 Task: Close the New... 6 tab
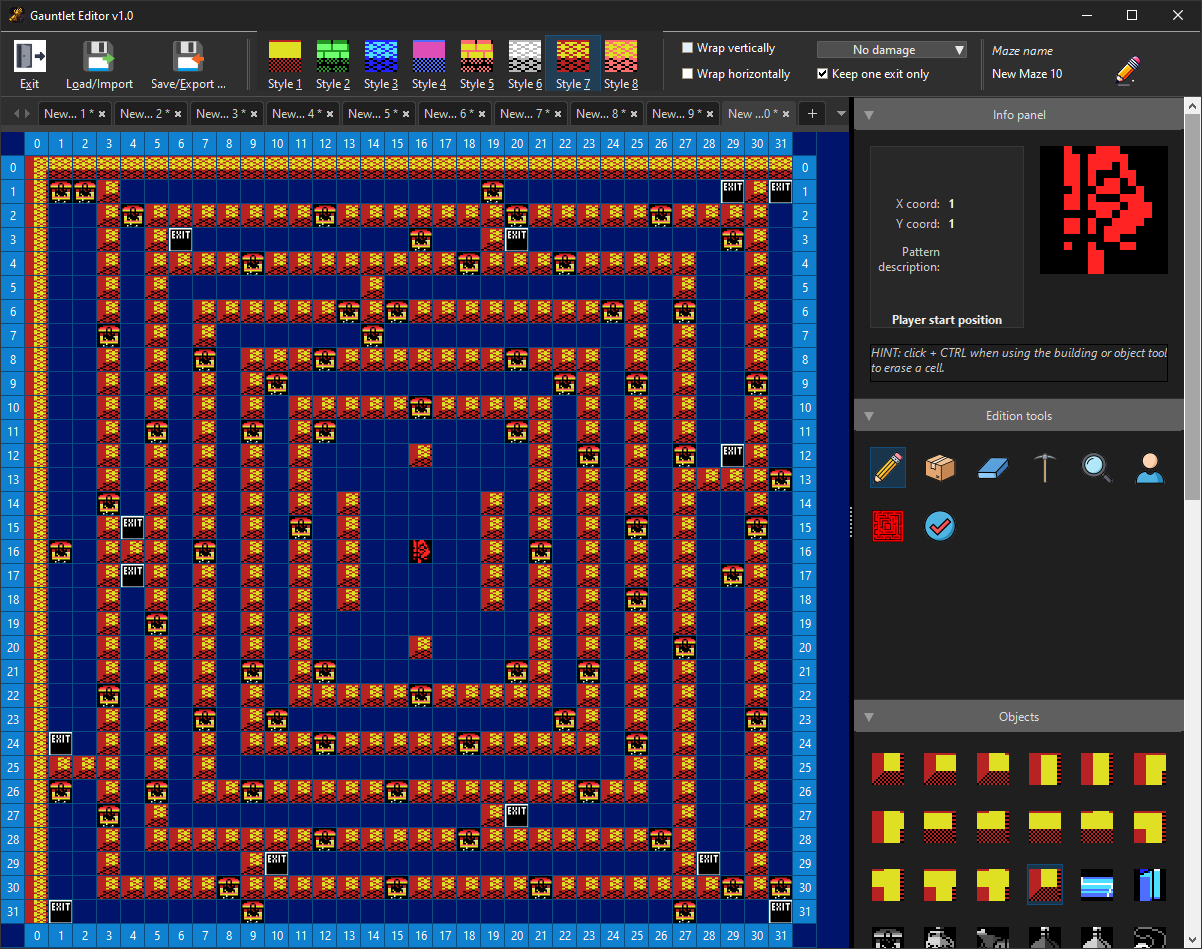(x=482, y=115)
